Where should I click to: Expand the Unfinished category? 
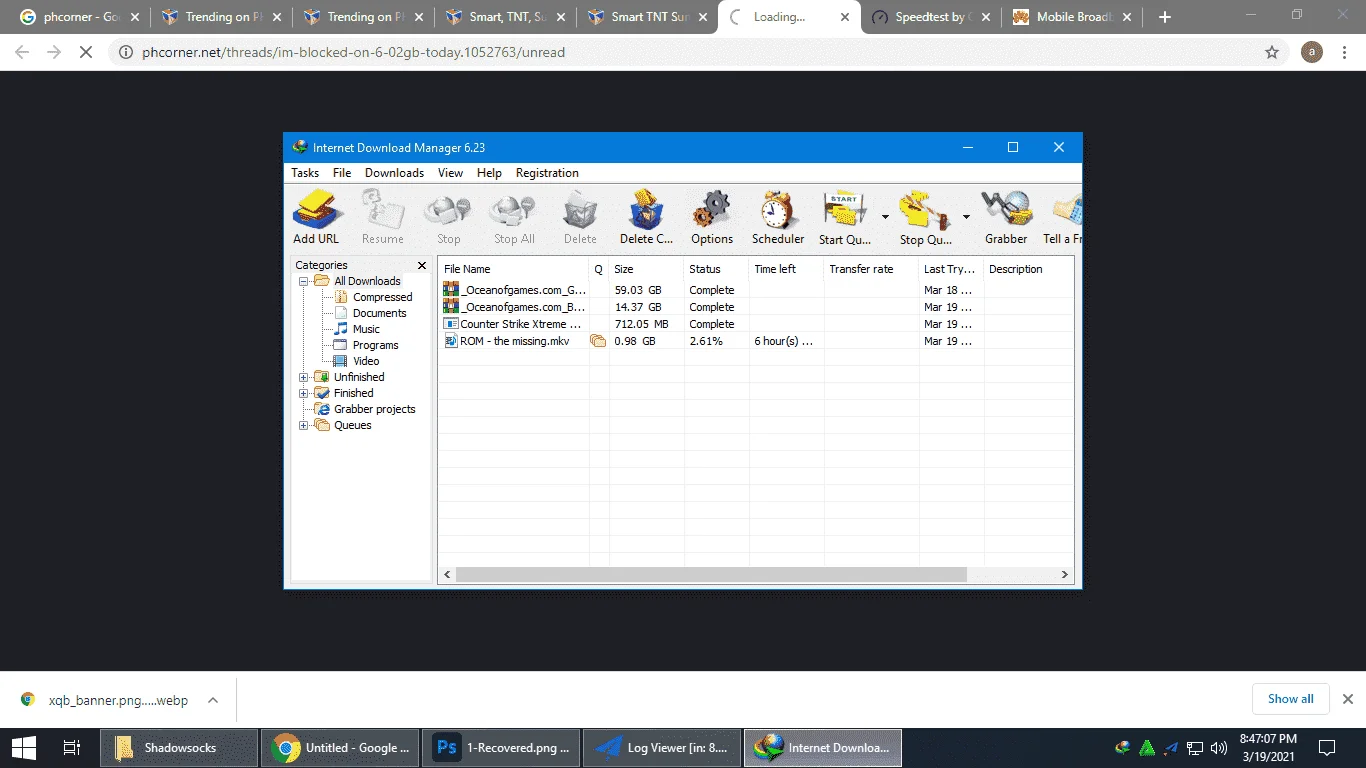(304, 377)
